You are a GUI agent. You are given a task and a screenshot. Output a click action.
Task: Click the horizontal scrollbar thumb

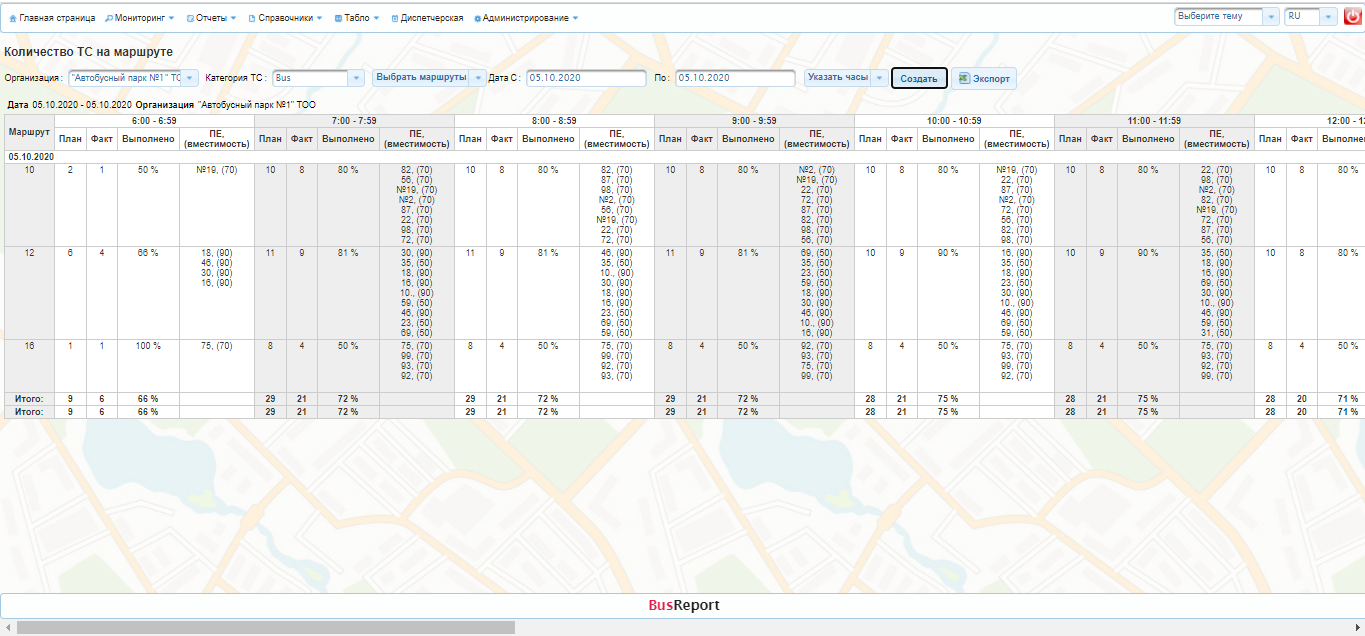coord(266,627)
